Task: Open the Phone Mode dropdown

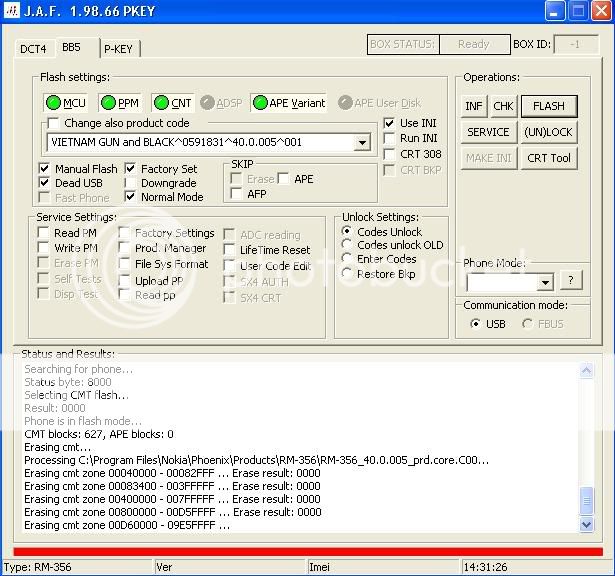Action: click(x=544, y=283)
